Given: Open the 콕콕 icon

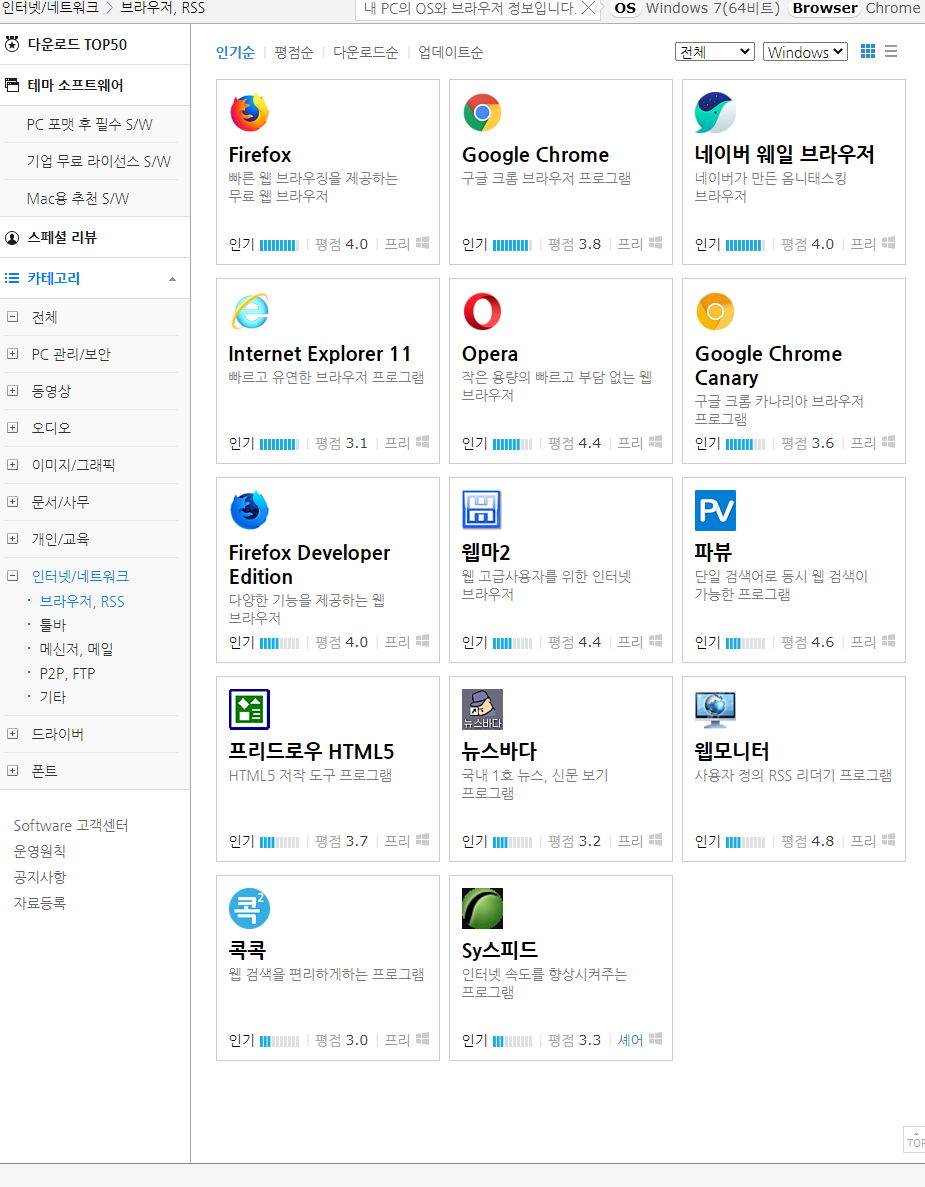Looking at the screenshot, I should coord(249,908).
